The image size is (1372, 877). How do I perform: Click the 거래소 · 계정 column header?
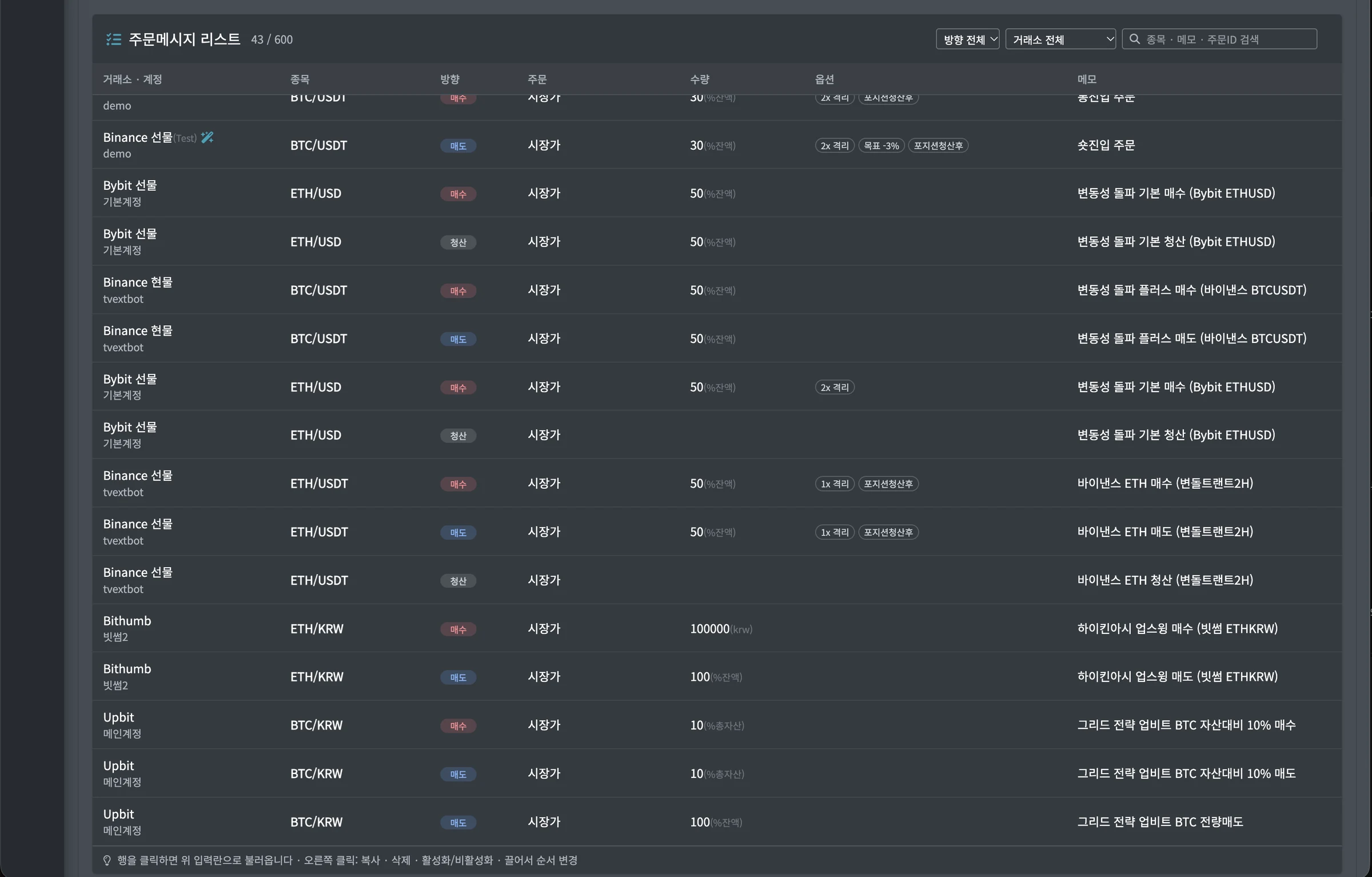tap(133, 79)
